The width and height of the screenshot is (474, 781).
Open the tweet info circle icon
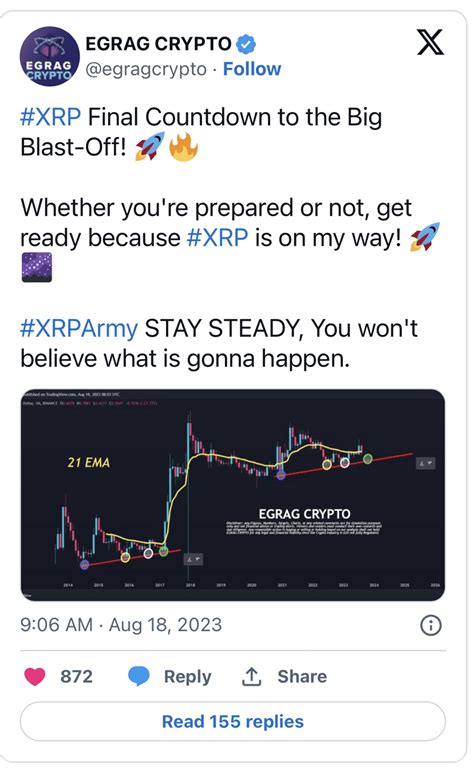click(x=431, y=625)
